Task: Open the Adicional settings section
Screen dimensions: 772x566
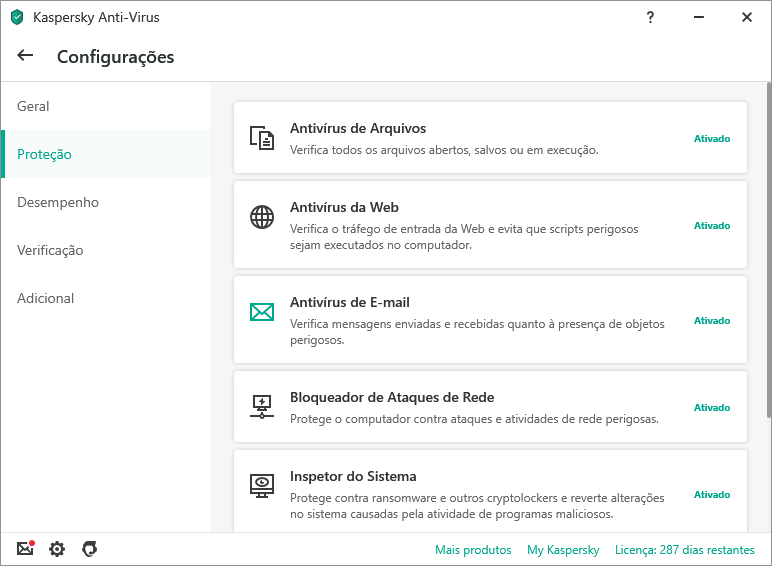Action: (x=105, y=298)
